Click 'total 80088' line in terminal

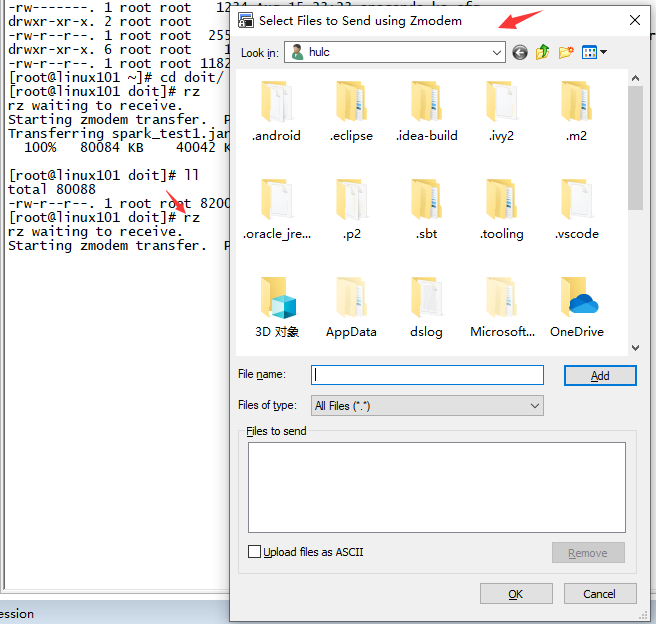[52, 189]
